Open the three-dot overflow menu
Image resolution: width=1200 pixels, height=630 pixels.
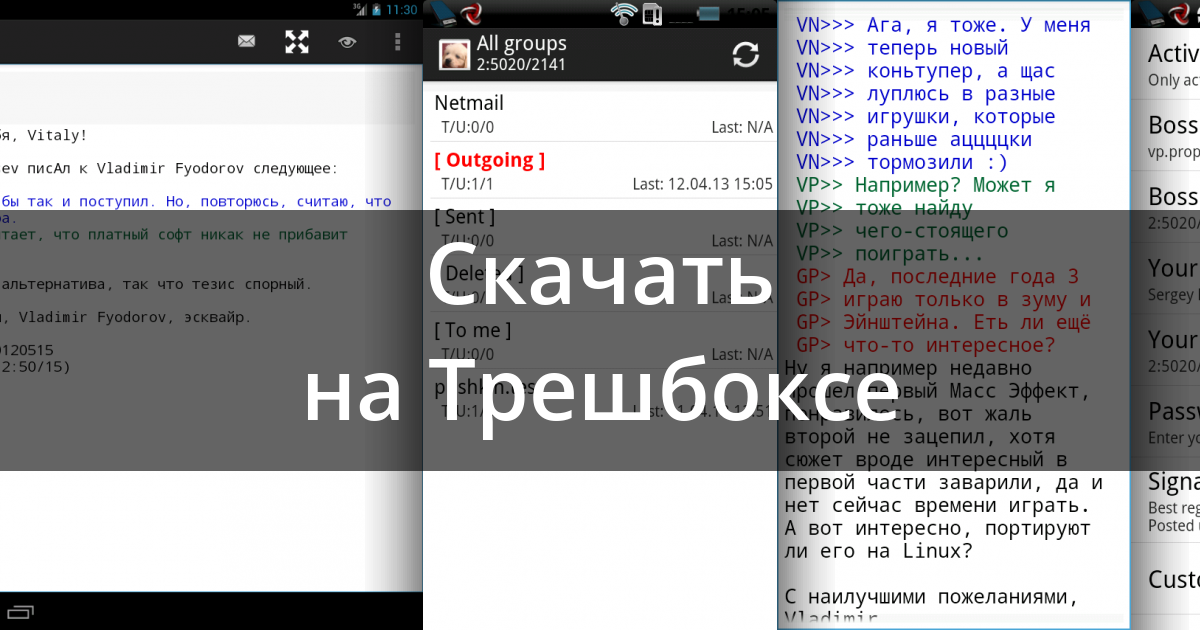397,41
